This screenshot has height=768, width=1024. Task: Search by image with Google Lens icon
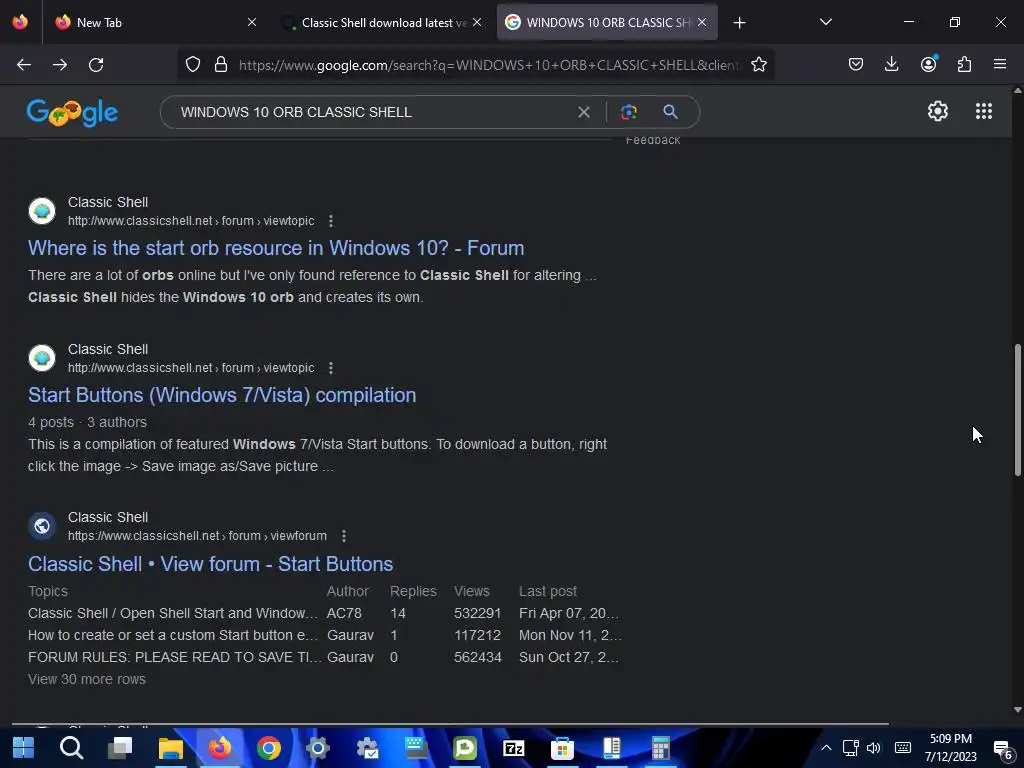point(628,112)
